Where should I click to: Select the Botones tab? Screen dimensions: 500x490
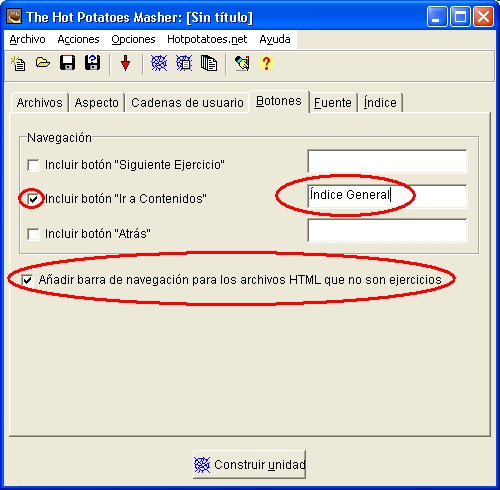coord(279,101)
